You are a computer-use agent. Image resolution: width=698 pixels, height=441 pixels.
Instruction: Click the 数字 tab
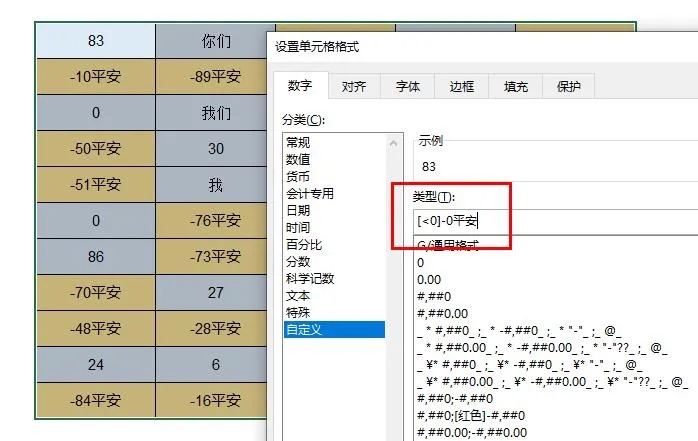[x=300, y=87]
